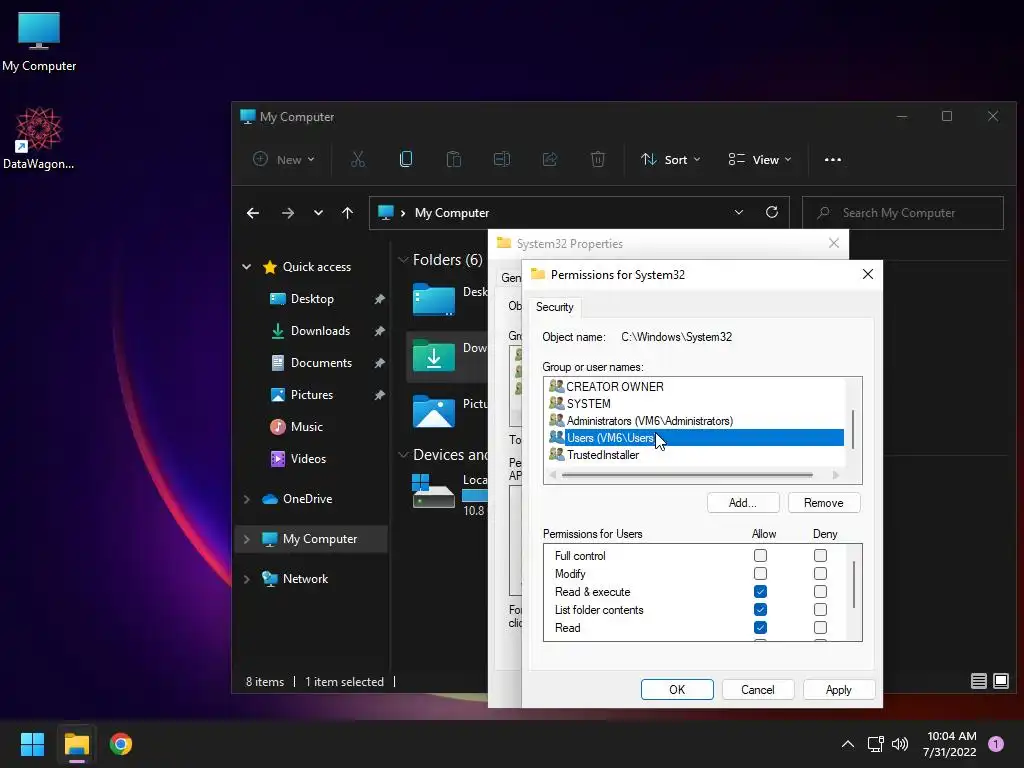Refresh the My Computer address bar
This screenshot has width=1024, height=768.
[x=772, y=212]
